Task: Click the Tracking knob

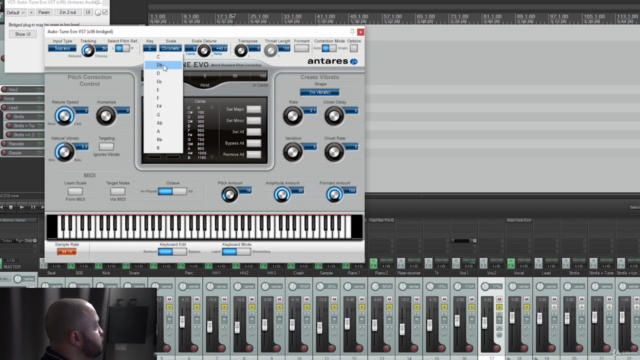Action: click(87, 50)
